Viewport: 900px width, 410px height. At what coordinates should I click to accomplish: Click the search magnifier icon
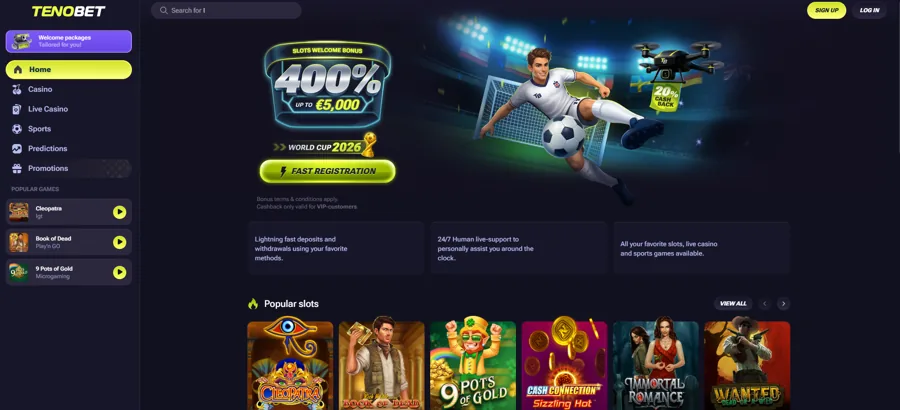[164, 10]
